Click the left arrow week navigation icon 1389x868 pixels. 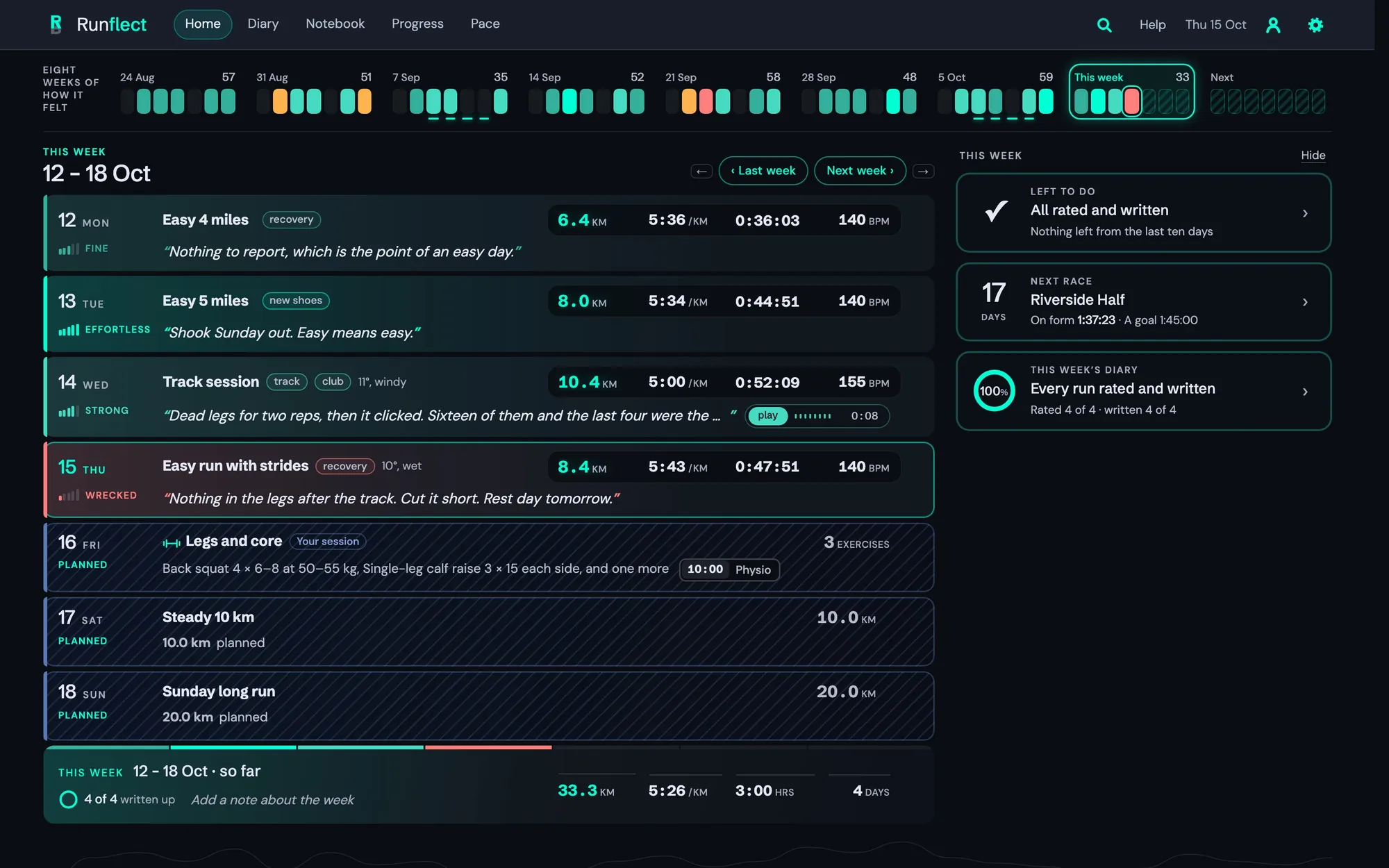[701, 171]
